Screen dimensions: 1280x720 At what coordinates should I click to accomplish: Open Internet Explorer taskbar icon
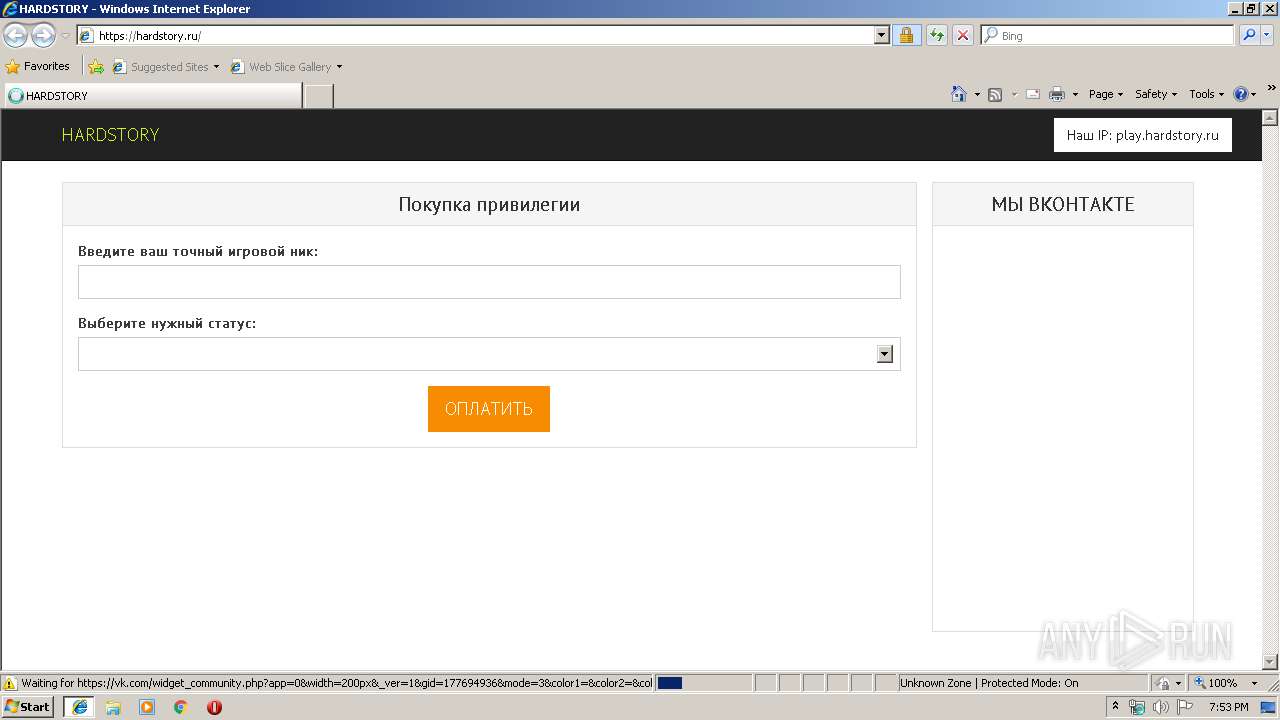tap(80, 706)
